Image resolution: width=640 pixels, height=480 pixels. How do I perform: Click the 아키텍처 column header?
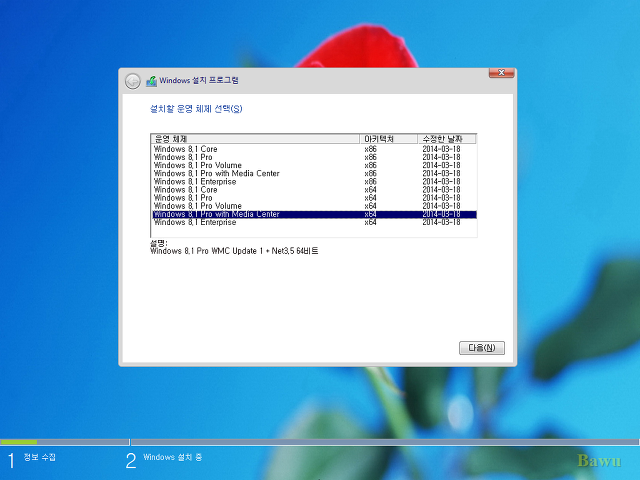pyautogui.click(x=389, y=139)
